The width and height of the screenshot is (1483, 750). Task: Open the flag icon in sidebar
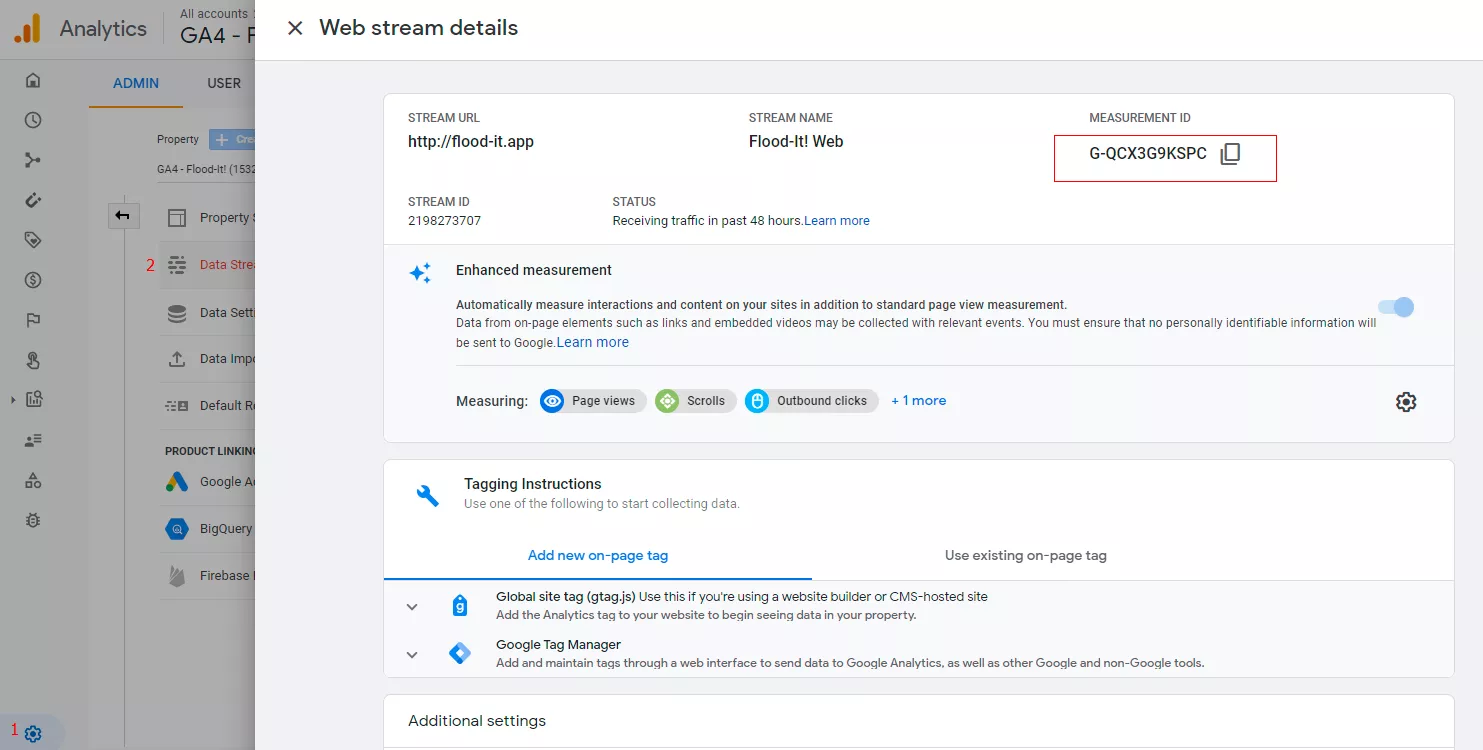pyautogui.click(x=33, y=320)
